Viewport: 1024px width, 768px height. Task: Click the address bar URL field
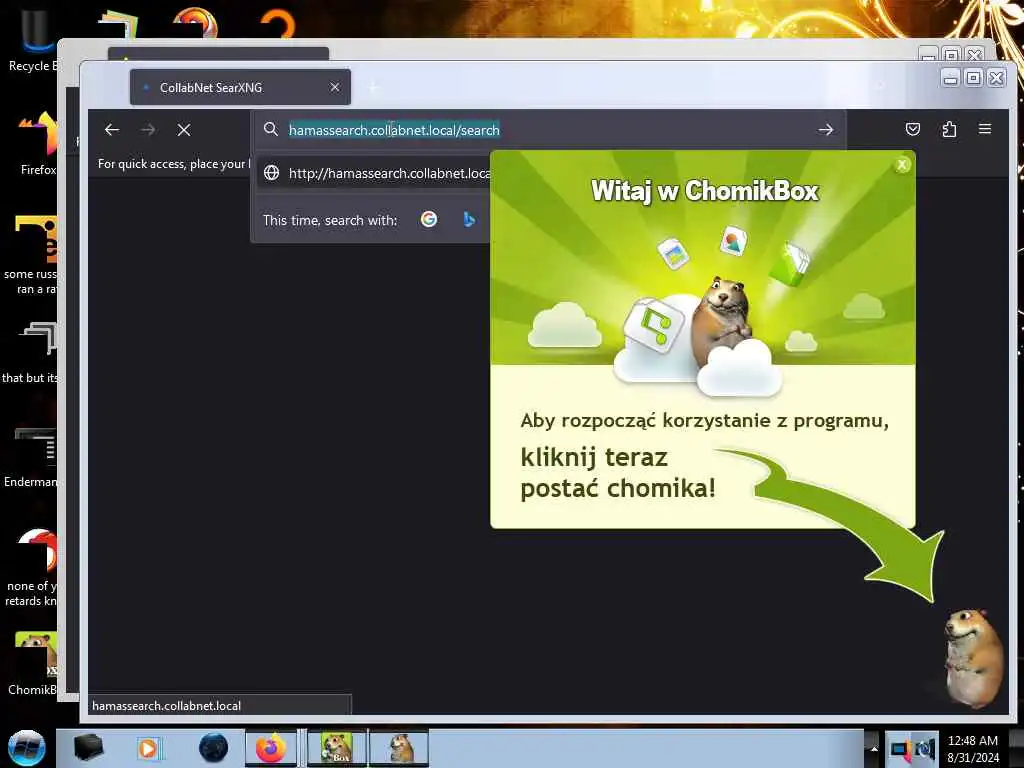pyautogui.click(x=549, y=130)
